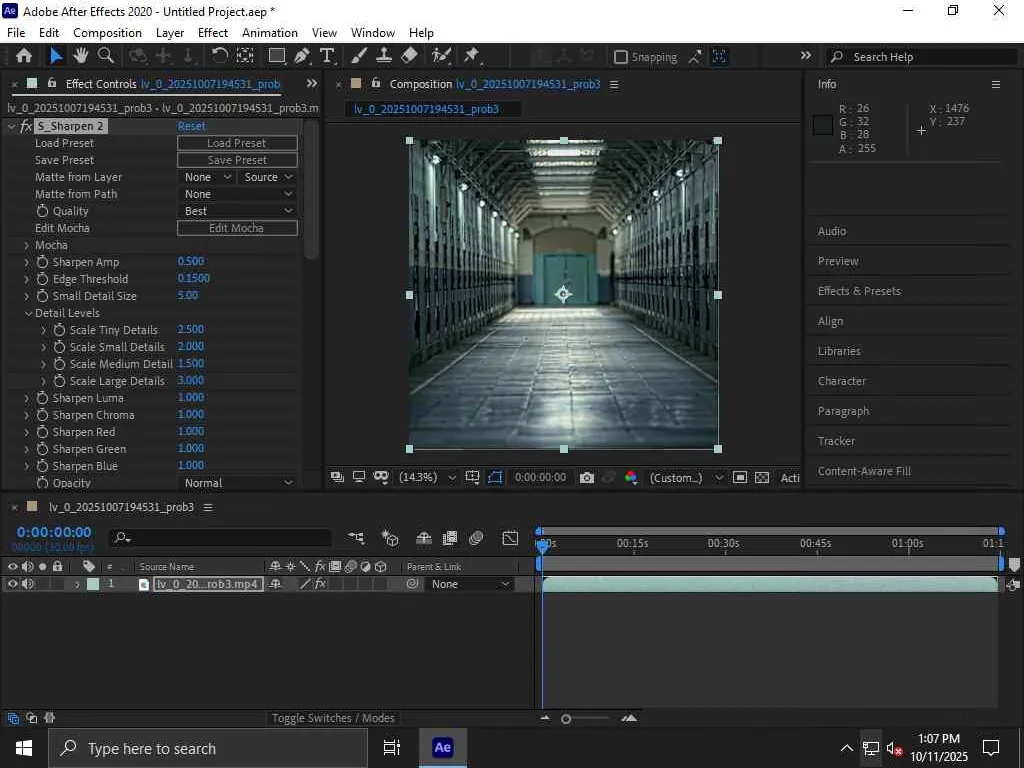1024x768 pixels.
Task: Open the Quality dropdown set to Best
Action: 238,211
